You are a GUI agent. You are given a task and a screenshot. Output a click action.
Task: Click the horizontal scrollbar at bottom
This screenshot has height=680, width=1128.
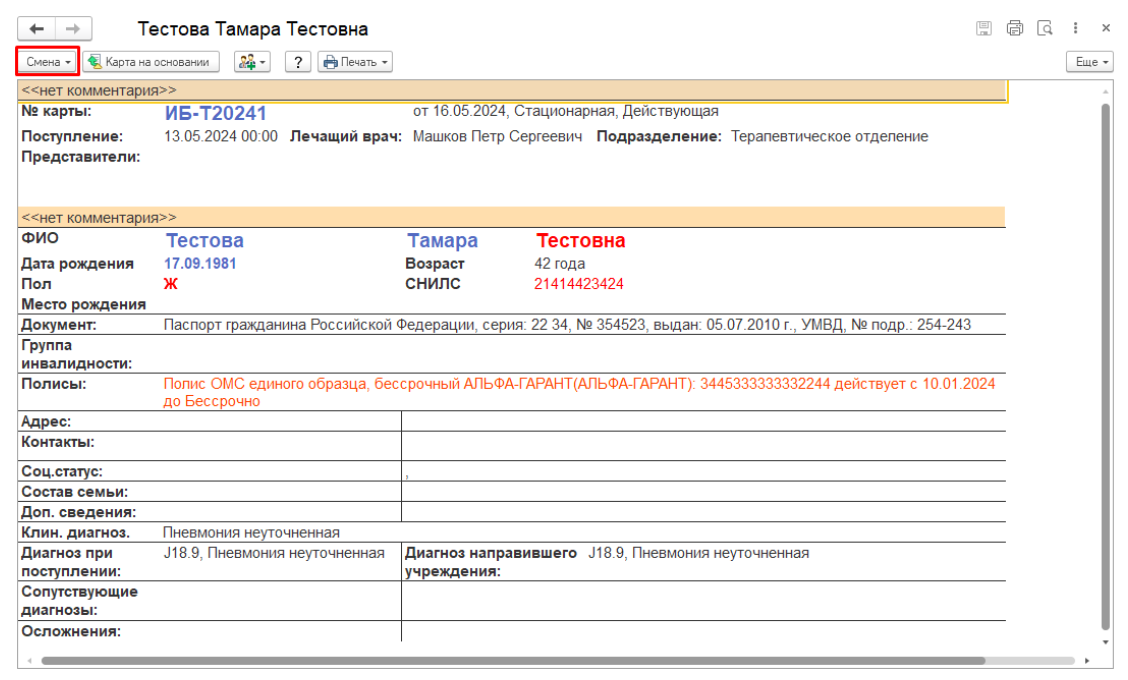[512, 661]
